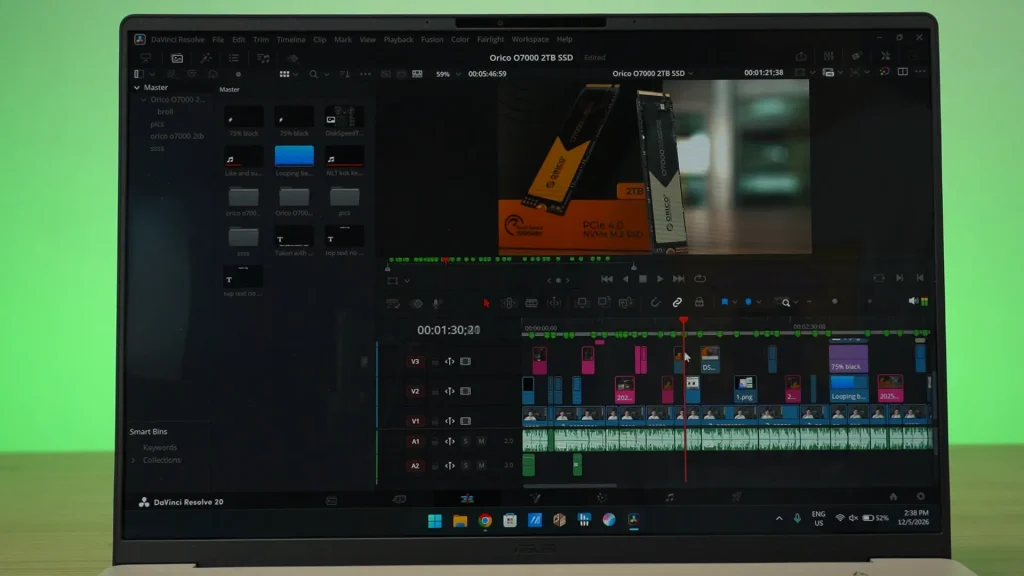Open the Workspace menu

click(530, 40)
